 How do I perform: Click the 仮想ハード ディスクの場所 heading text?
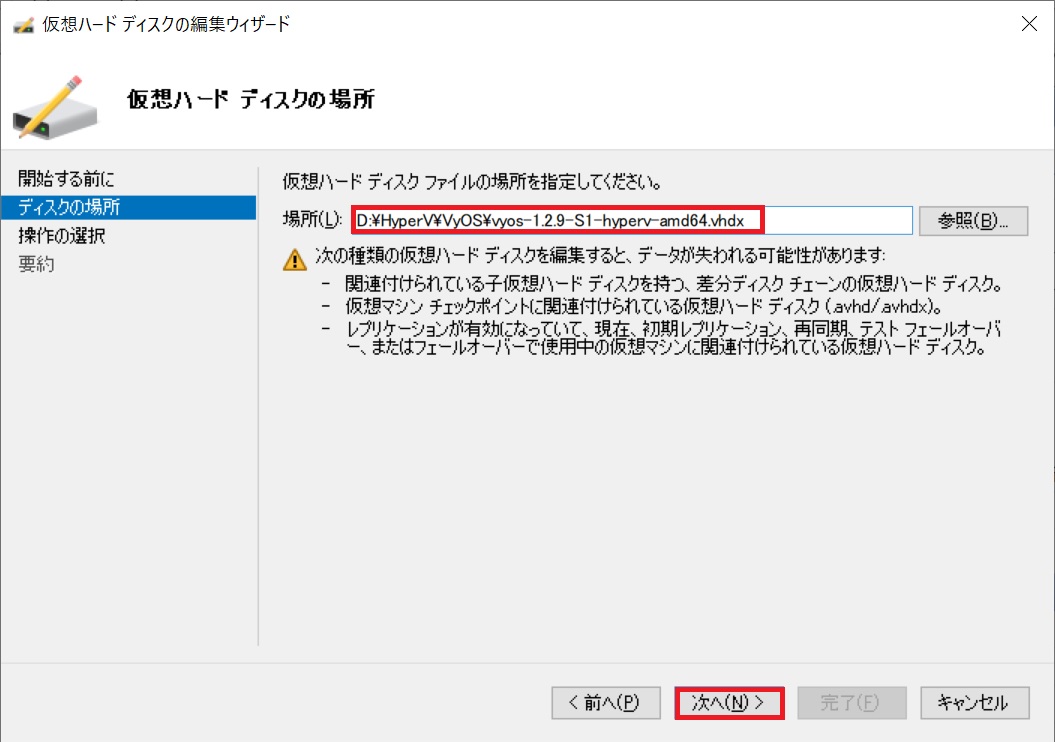coord(250,100)
